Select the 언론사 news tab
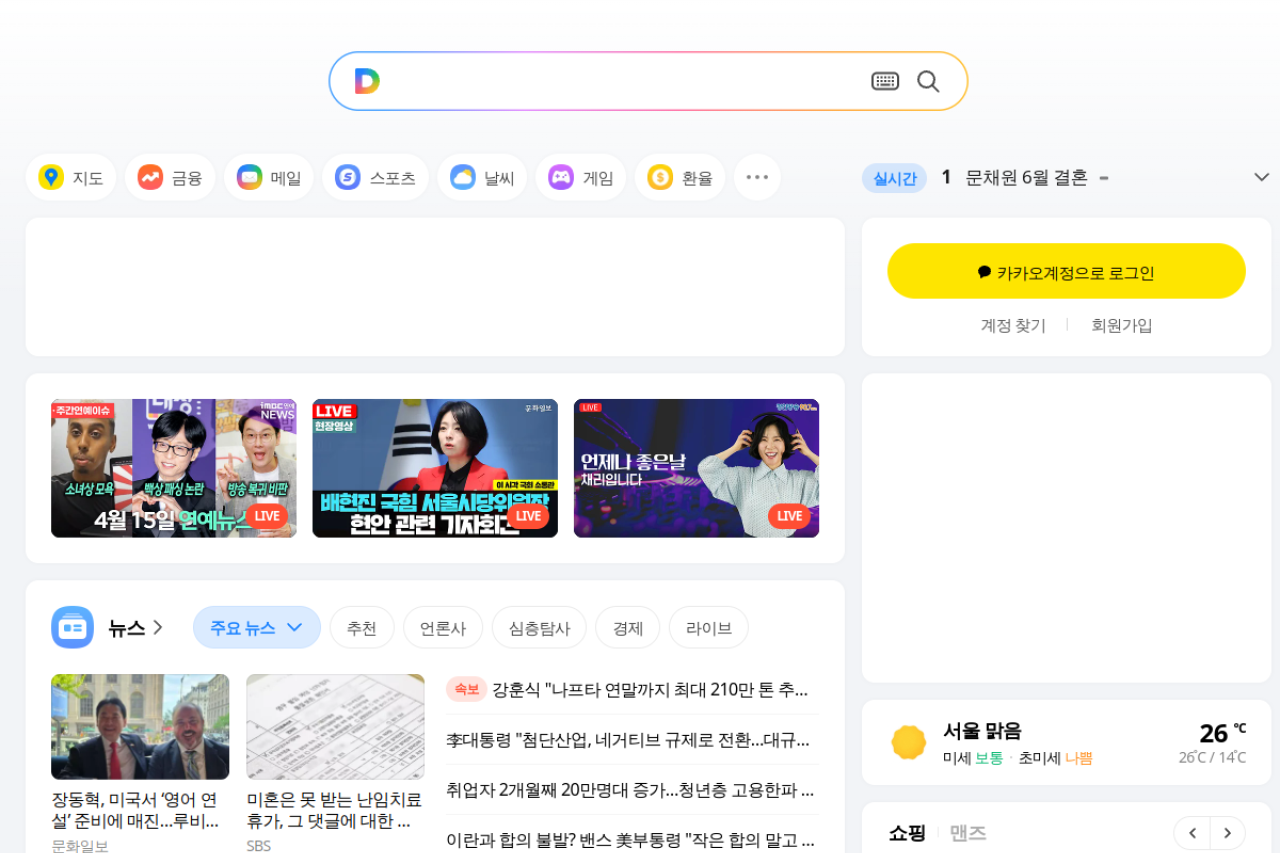Viewport: 1280px width, 853px height. tap(443, 628)
